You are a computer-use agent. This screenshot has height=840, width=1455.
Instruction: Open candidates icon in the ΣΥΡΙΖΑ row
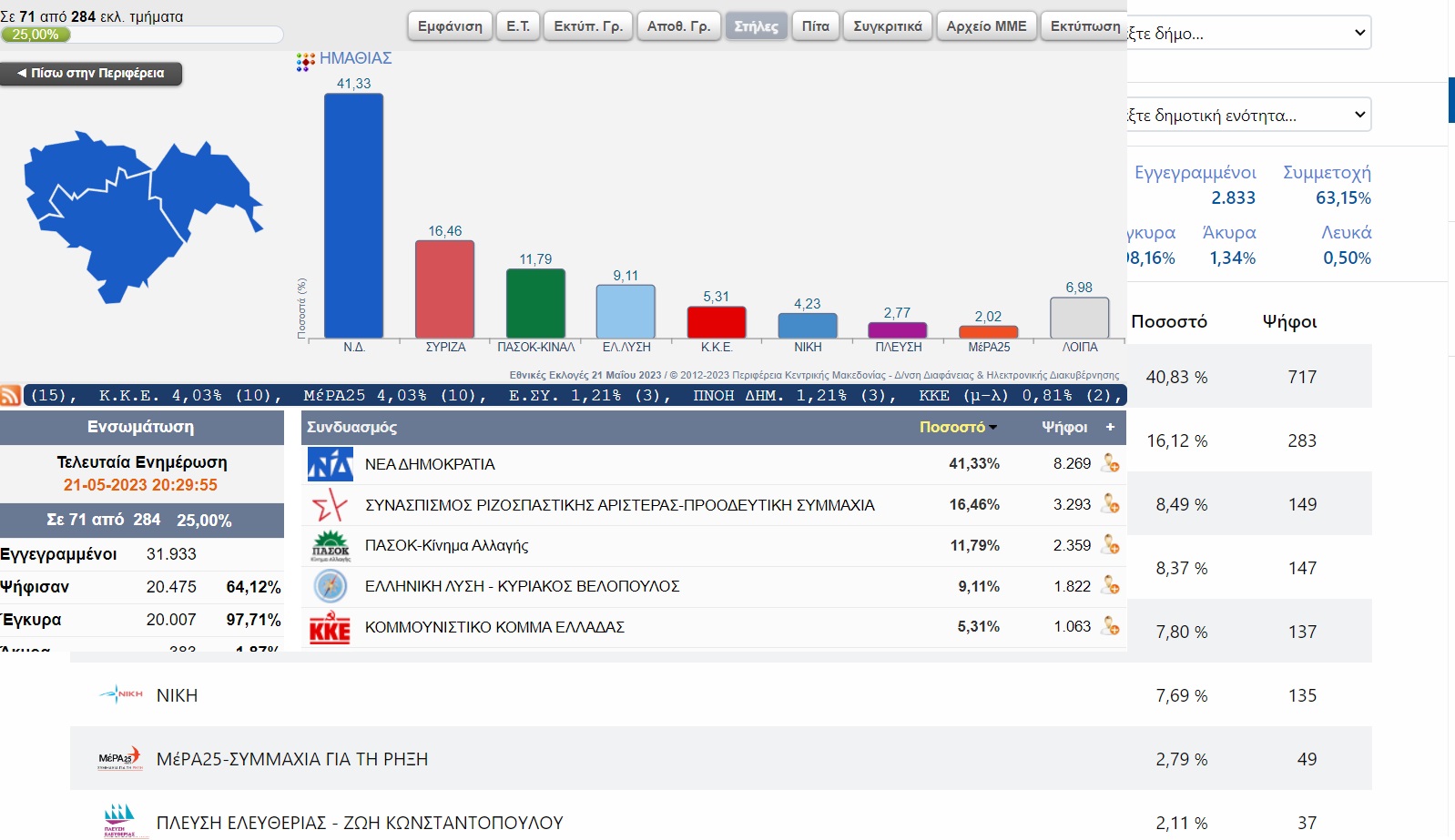[x=1110, y=504]
